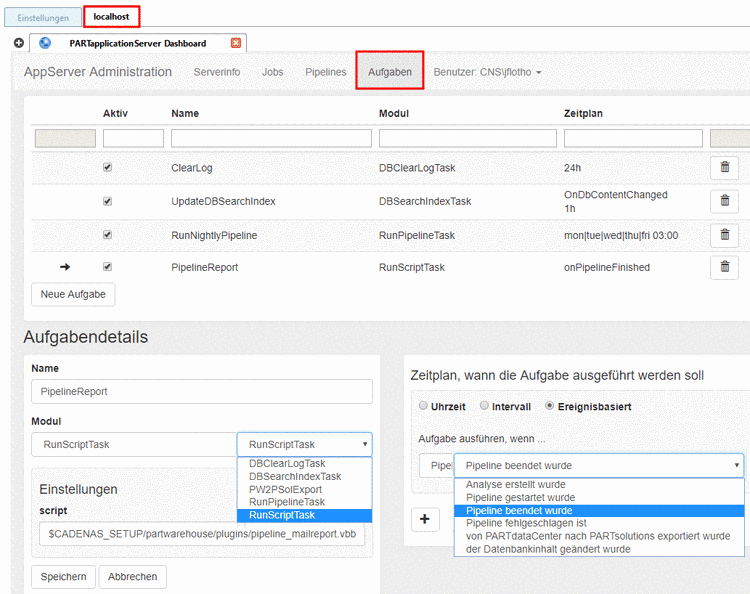
Task: Close the PARTapplicationServer Dashboard tab
Action: 236,43
